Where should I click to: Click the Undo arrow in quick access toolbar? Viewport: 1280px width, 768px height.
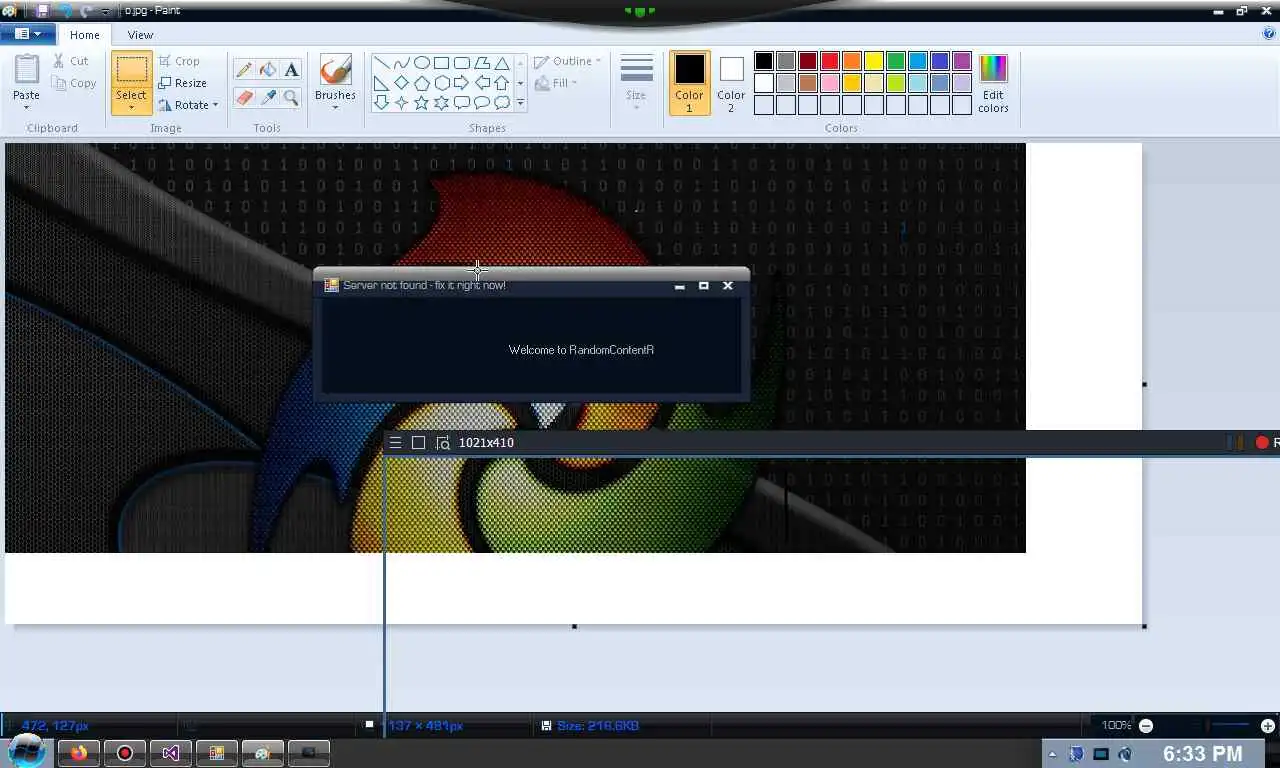(x=65, y=10)
